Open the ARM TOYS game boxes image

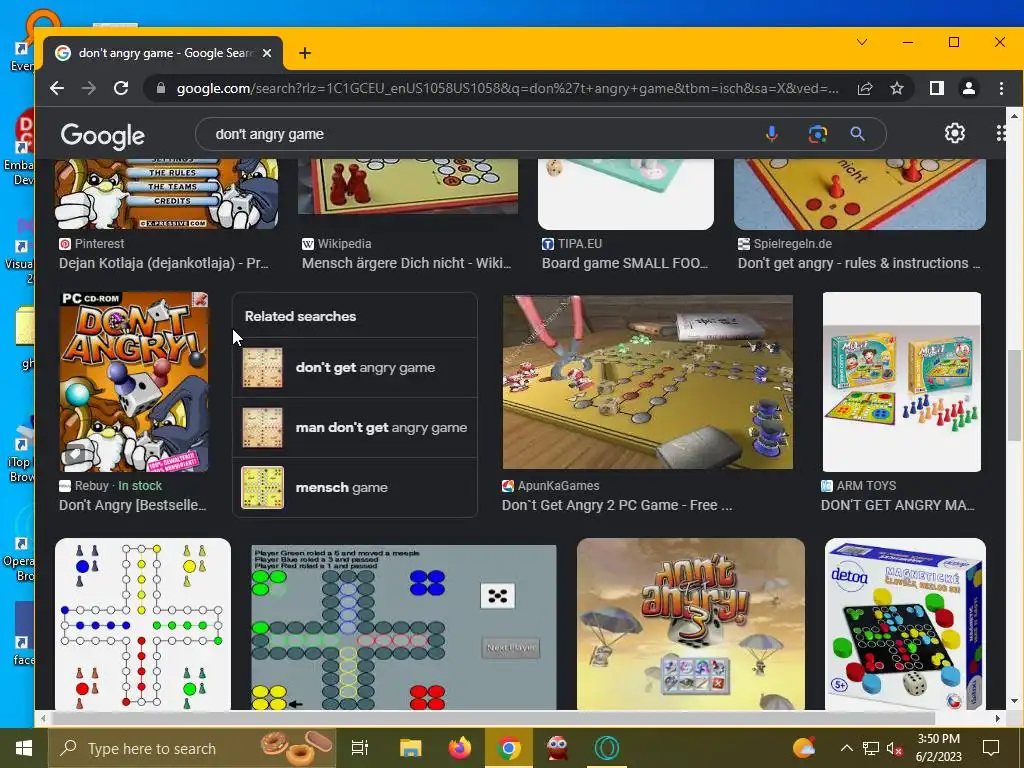pyautogui.click(x=902, y=382)
